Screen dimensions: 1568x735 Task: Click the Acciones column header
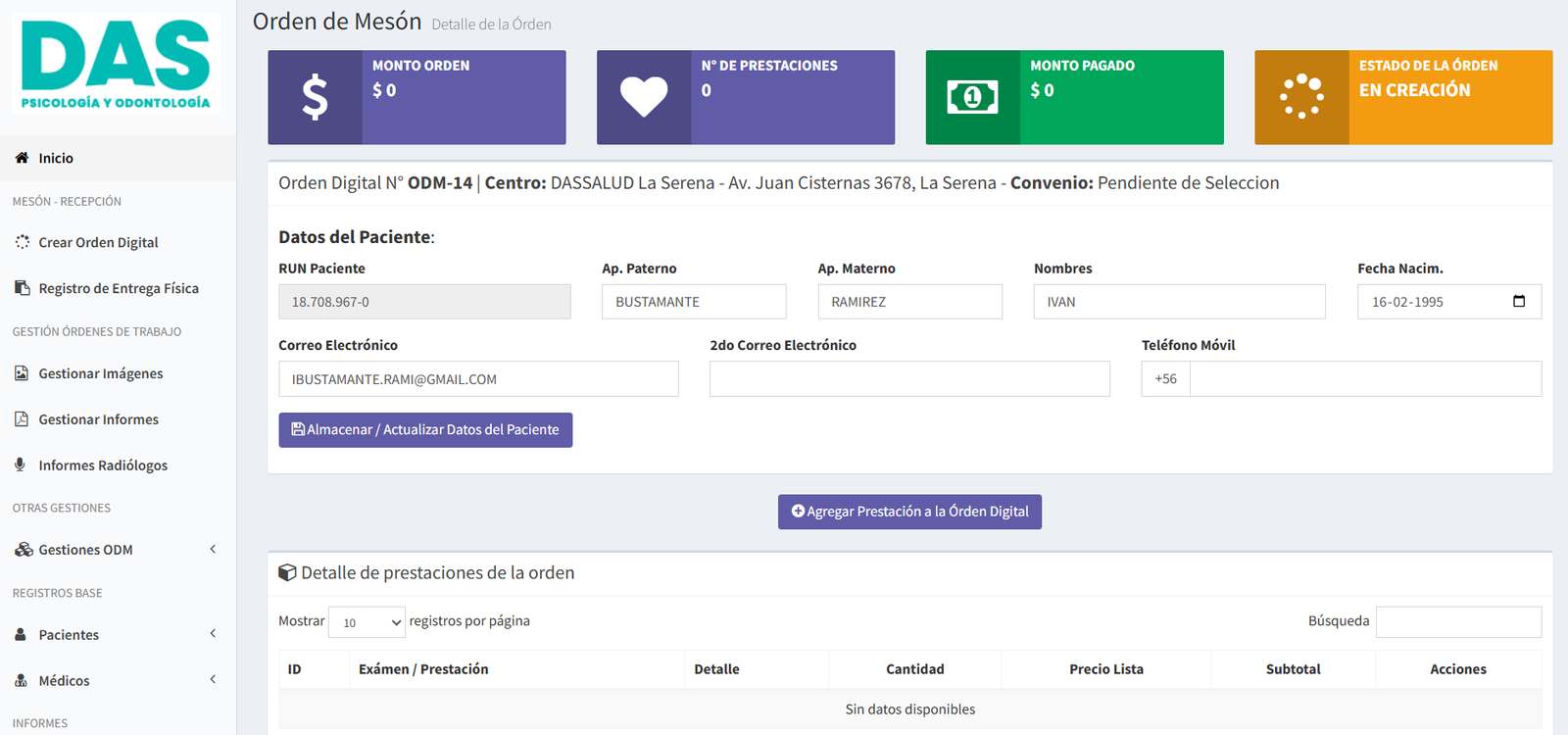click(1458, 669)
